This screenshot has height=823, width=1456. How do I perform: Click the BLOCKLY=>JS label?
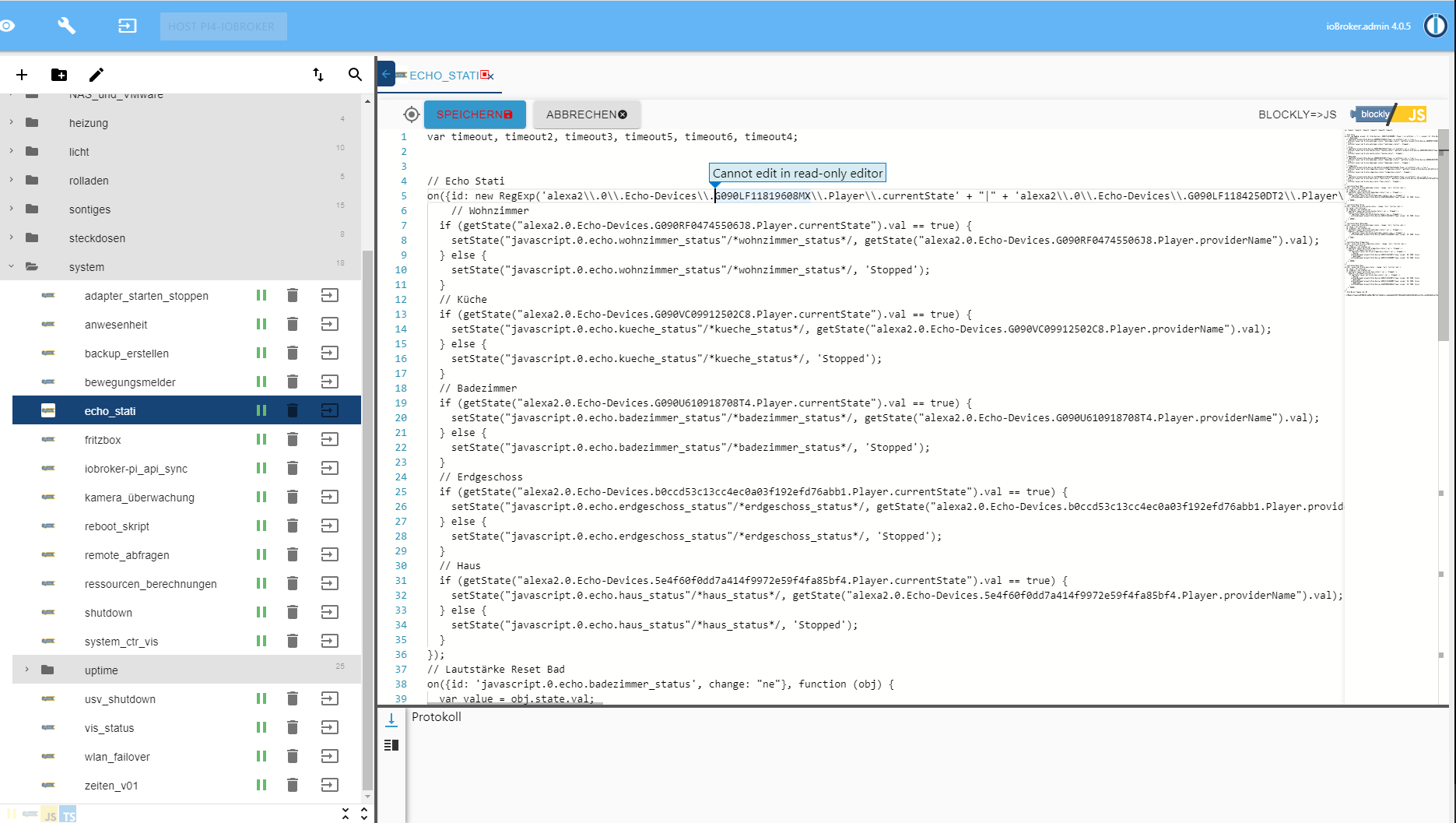point(1297,114)
